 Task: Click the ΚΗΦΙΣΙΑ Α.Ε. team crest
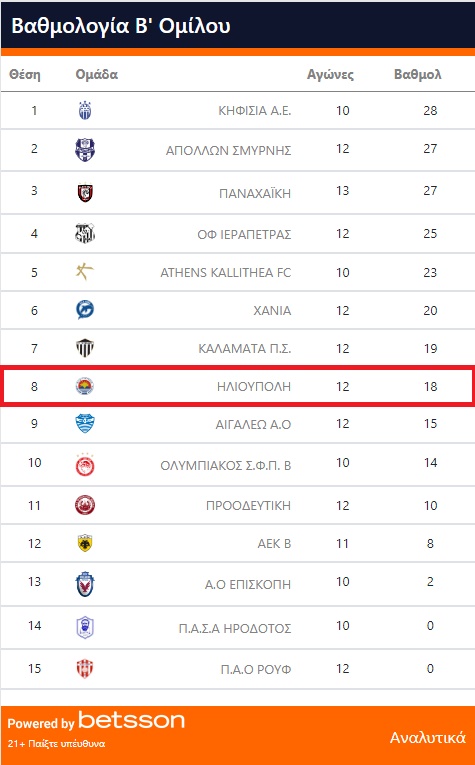point(85,110)
